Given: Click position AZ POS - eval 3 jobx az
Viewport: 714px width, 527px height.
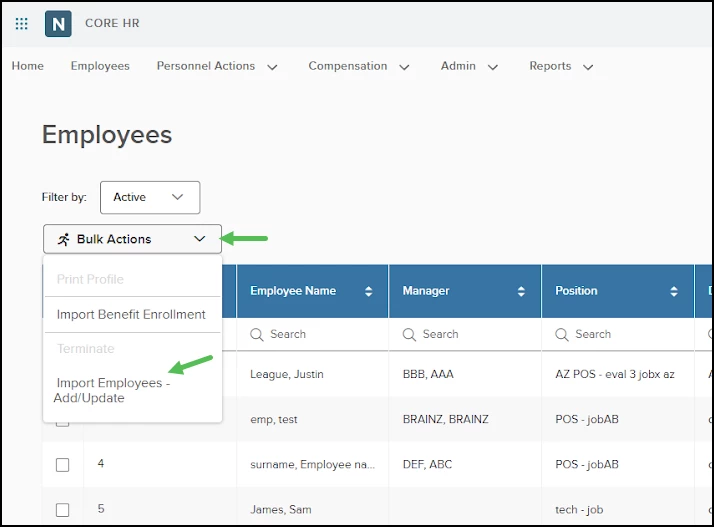Looking at the screenshot, I should click(x=615, y=374).
